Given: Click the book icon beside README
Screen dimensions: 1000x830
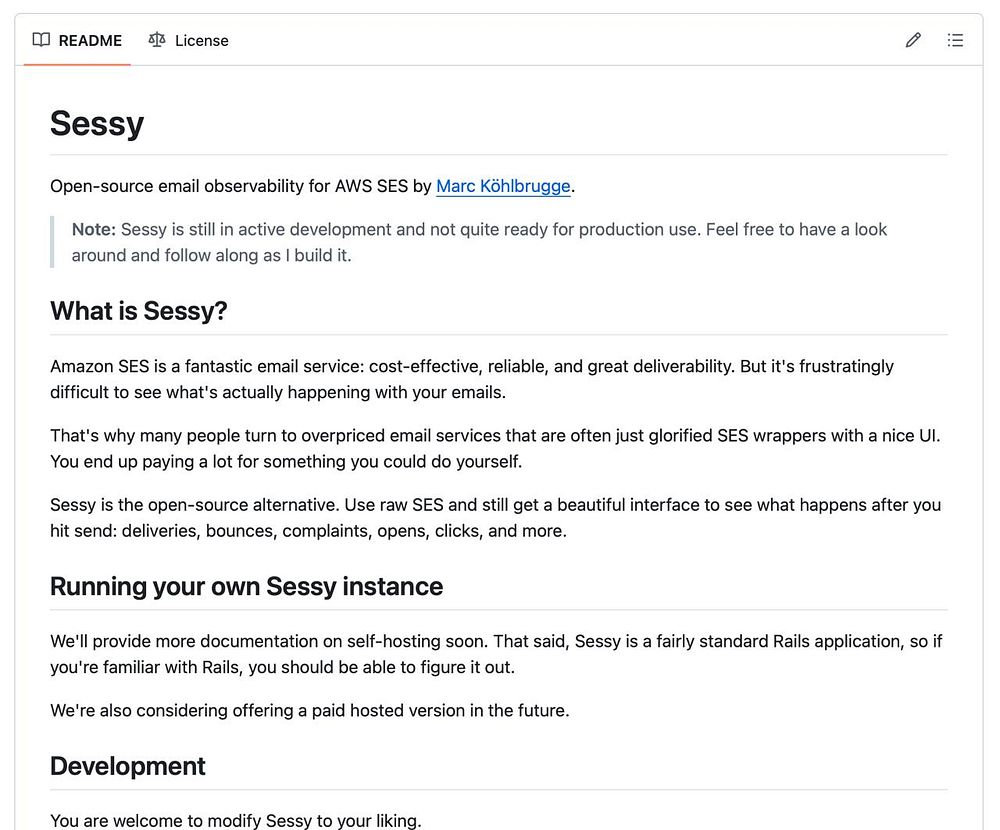Looking at the screenshot, I should click(x=41, y=41).
